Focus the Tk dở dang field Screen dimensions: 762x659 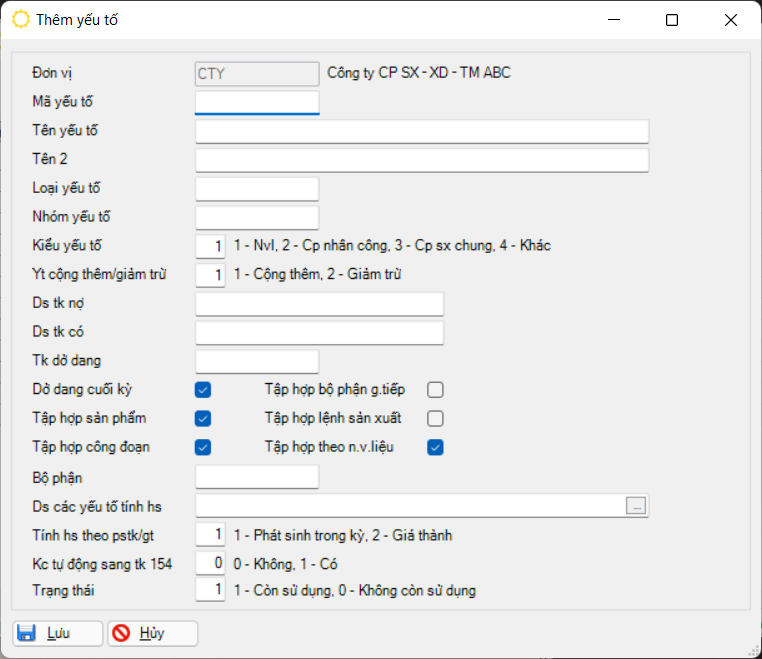tap(257, 361)
